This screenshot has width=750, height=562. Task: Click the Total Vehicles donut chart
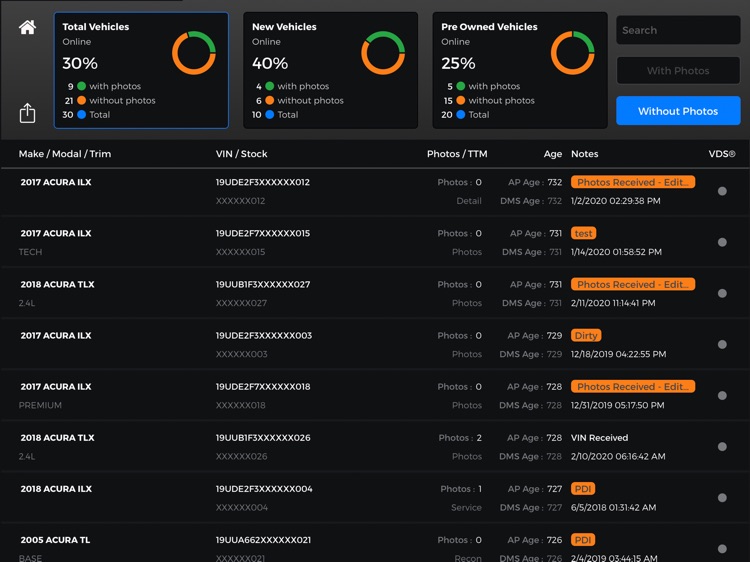(x=194, y=53)
